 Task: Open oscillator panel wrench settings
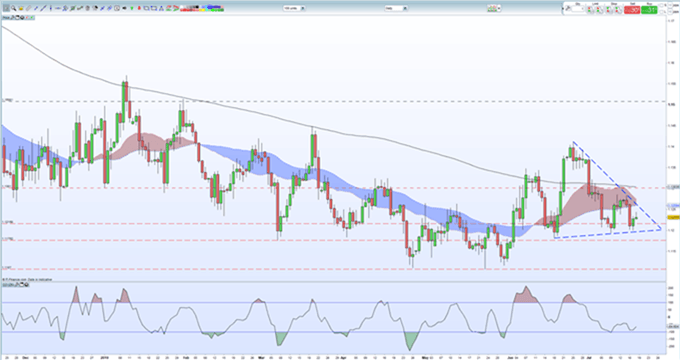pos(16,285)
